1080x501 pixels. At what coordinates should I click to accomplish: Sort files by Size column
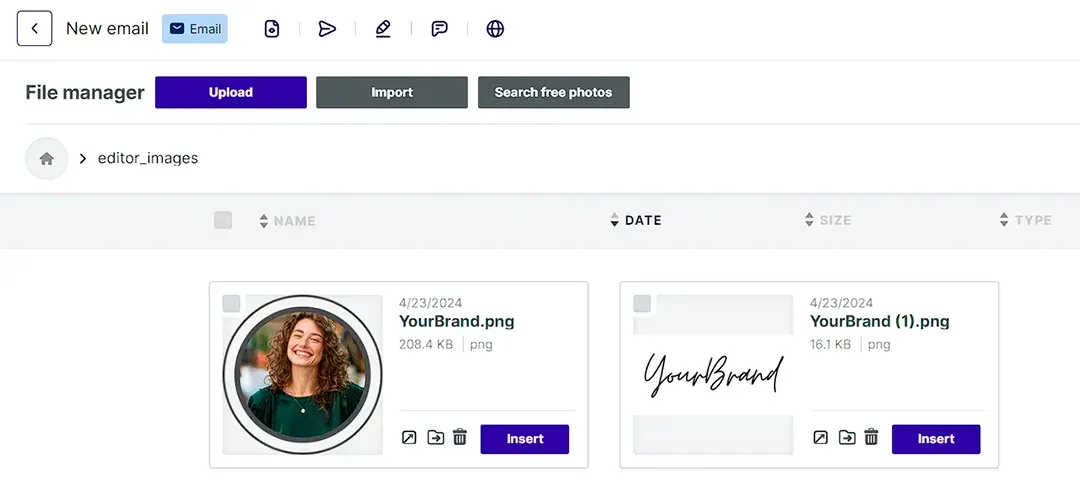(x=827, y=221)
